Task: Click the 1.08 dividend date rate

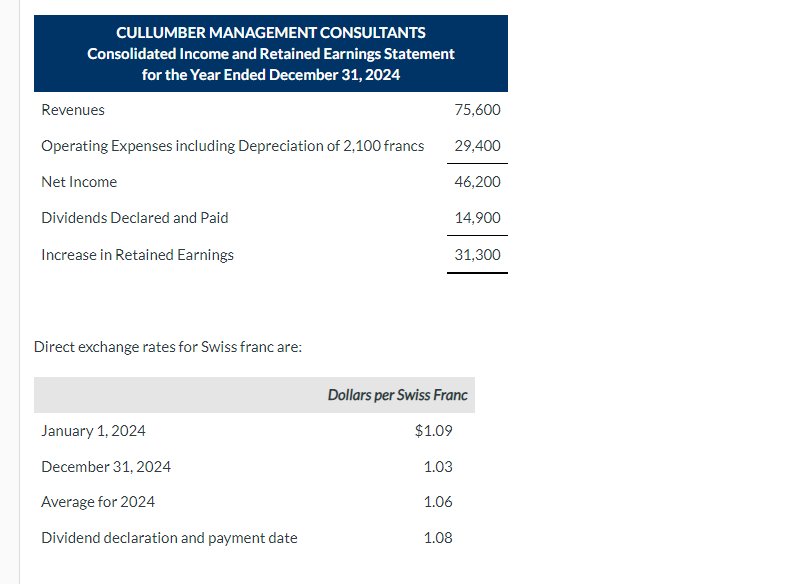Action: click(x=438, y=538)
